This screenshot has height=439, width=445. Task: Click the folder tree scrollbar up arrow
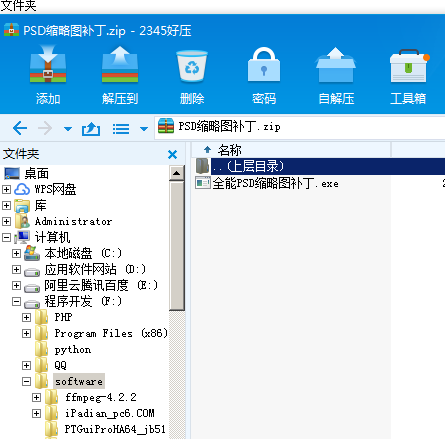click(x=177, y=173)
